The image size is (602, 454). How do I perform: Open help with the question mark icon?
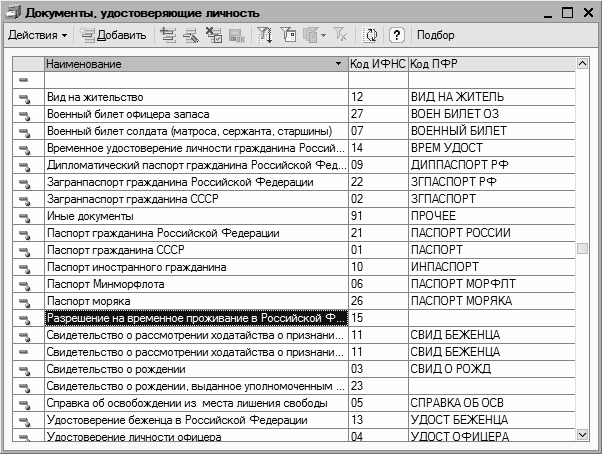(x=396, y=35)
